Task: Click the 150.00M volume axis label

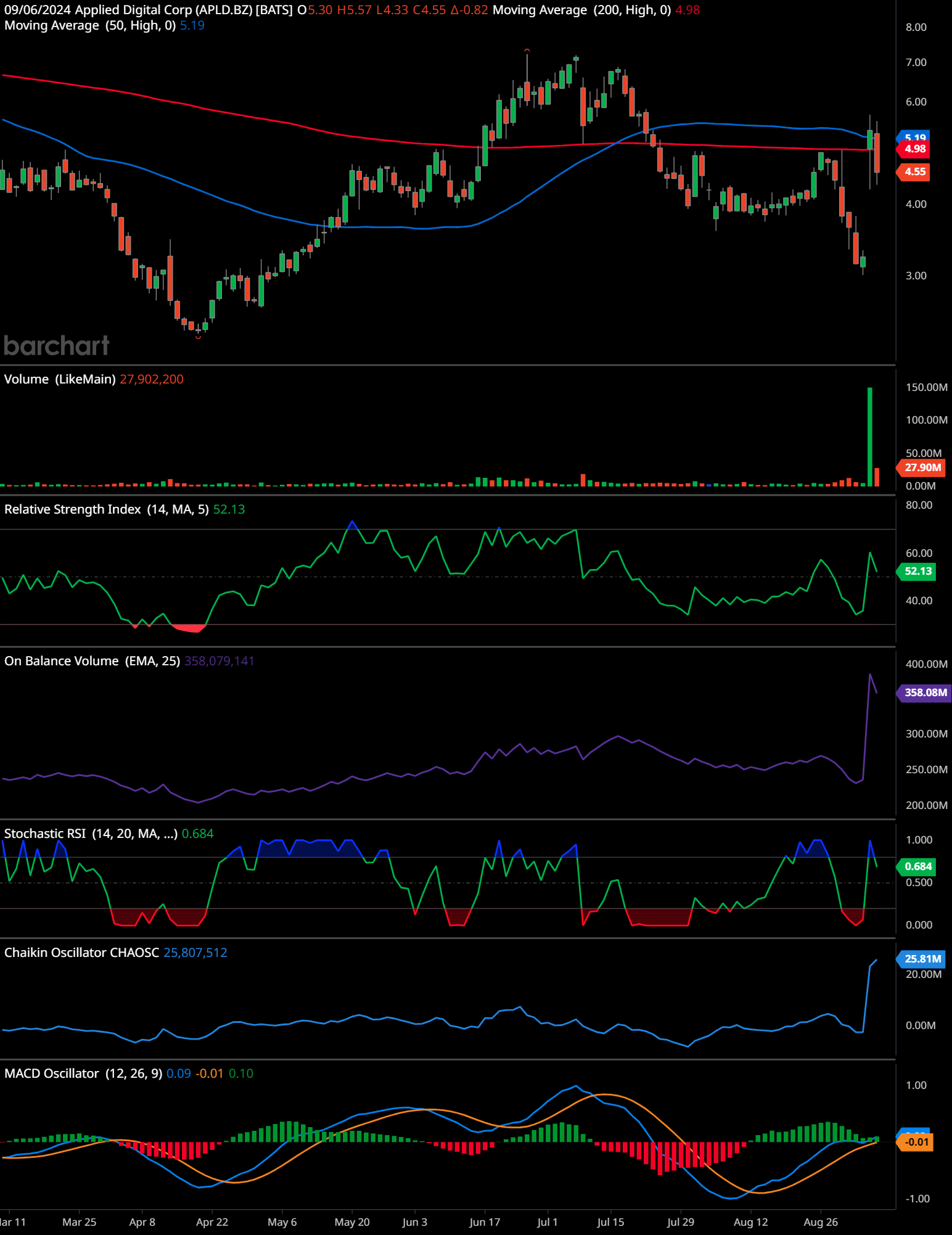Action: coord(927,387)
